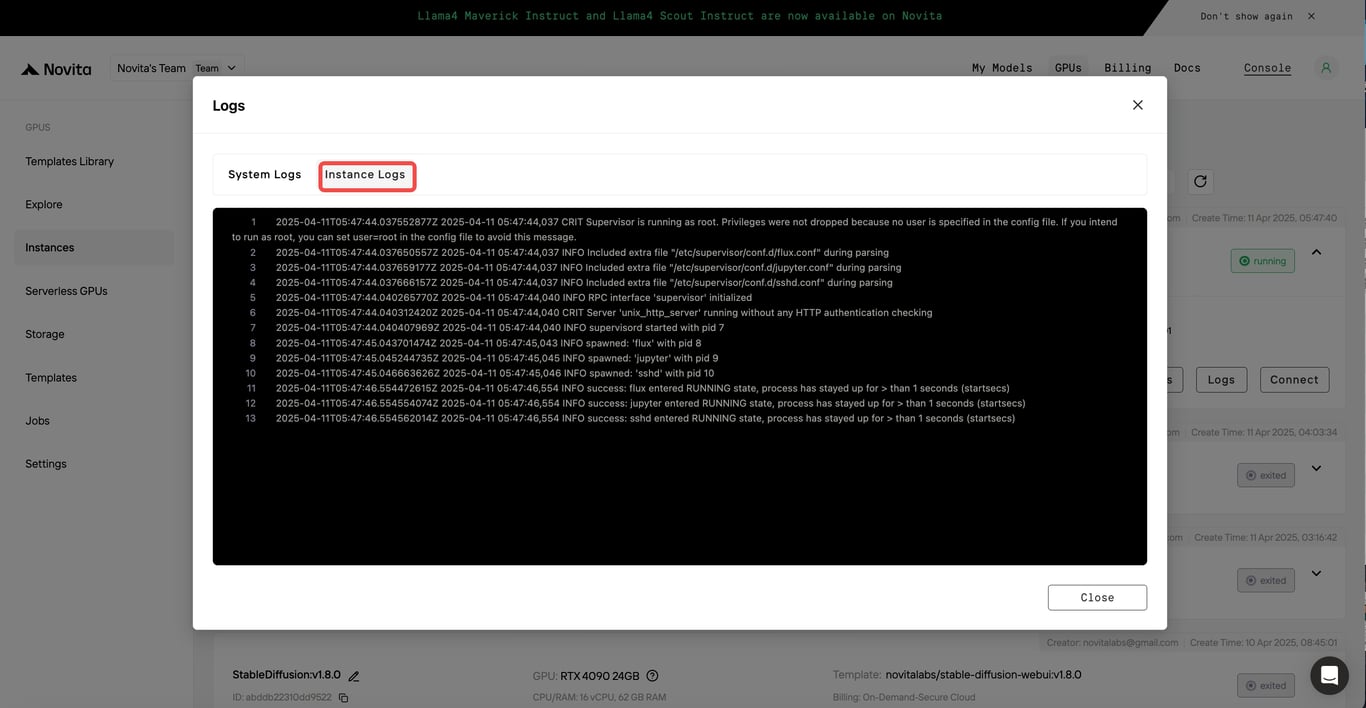Click exited badge of StableDiffusion:v1.8.0 instance
This screenshot has height=708, width=1366.
tap(1266, 685)
